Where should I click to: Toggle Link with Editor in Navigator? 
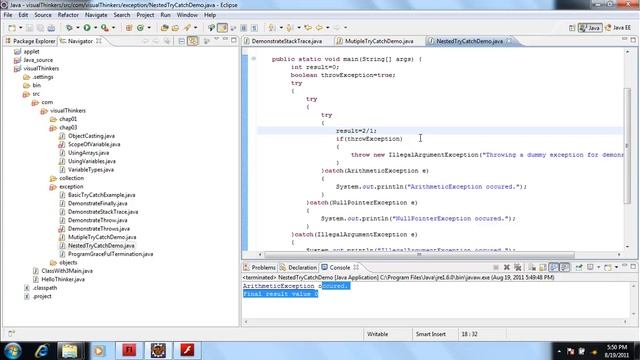click(x=193, y=41)
